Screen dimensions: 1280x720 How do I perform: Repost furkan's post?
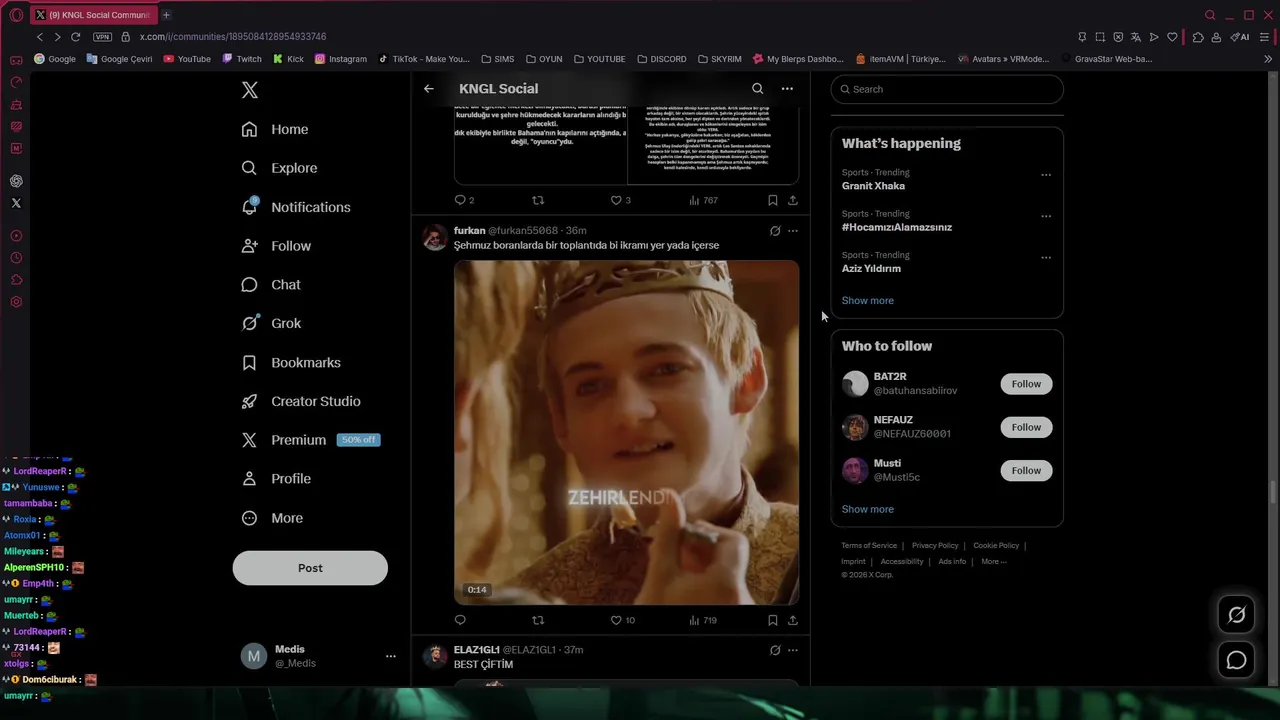(538, 620)
